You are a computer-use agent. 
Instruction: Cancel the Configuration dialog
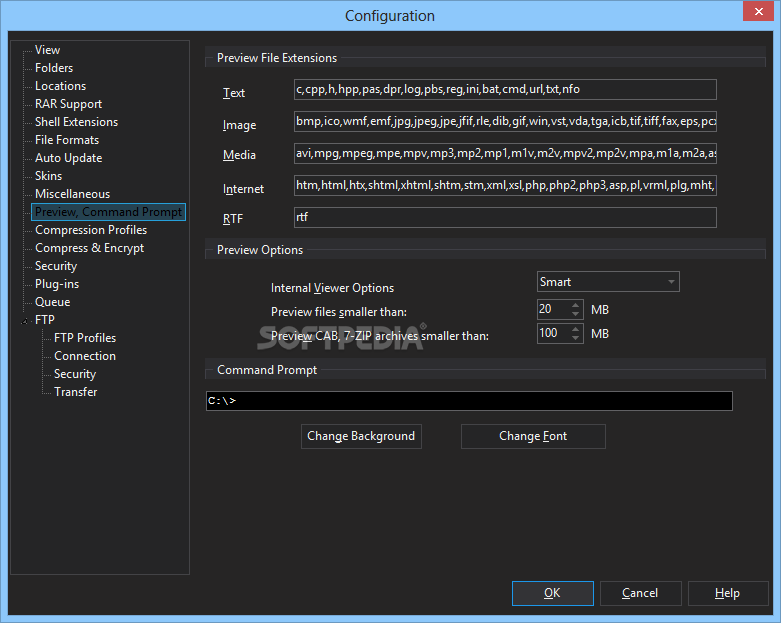[x=640, y=593]
